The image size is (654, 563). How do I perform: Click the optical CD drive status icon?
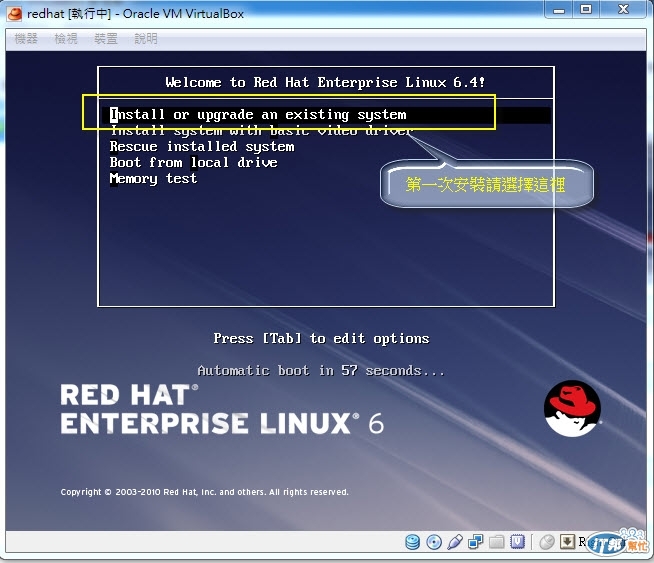click(434, 542)
